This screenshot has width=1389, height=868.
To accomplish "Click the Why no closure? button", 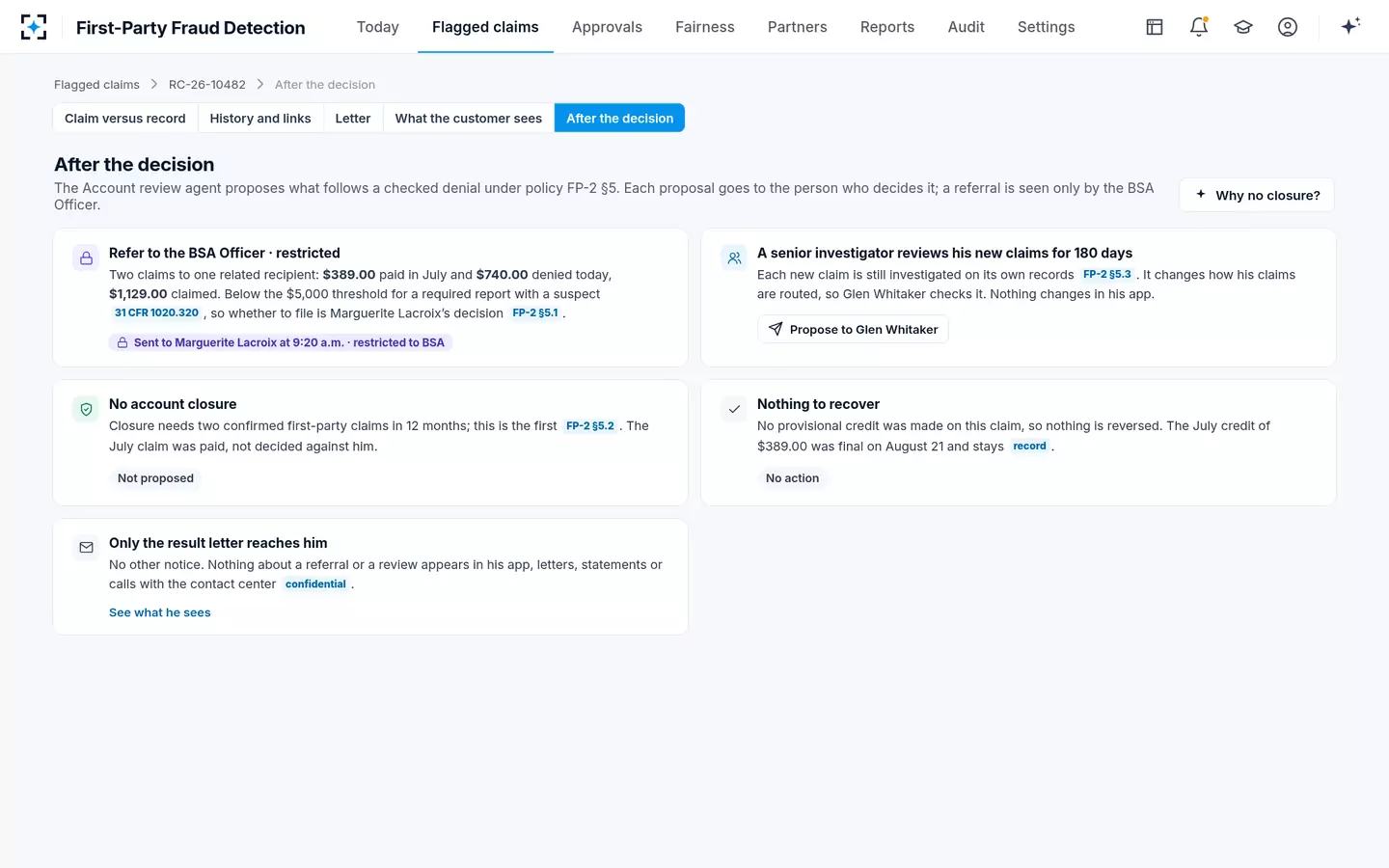I will [x=1257, y=195].
